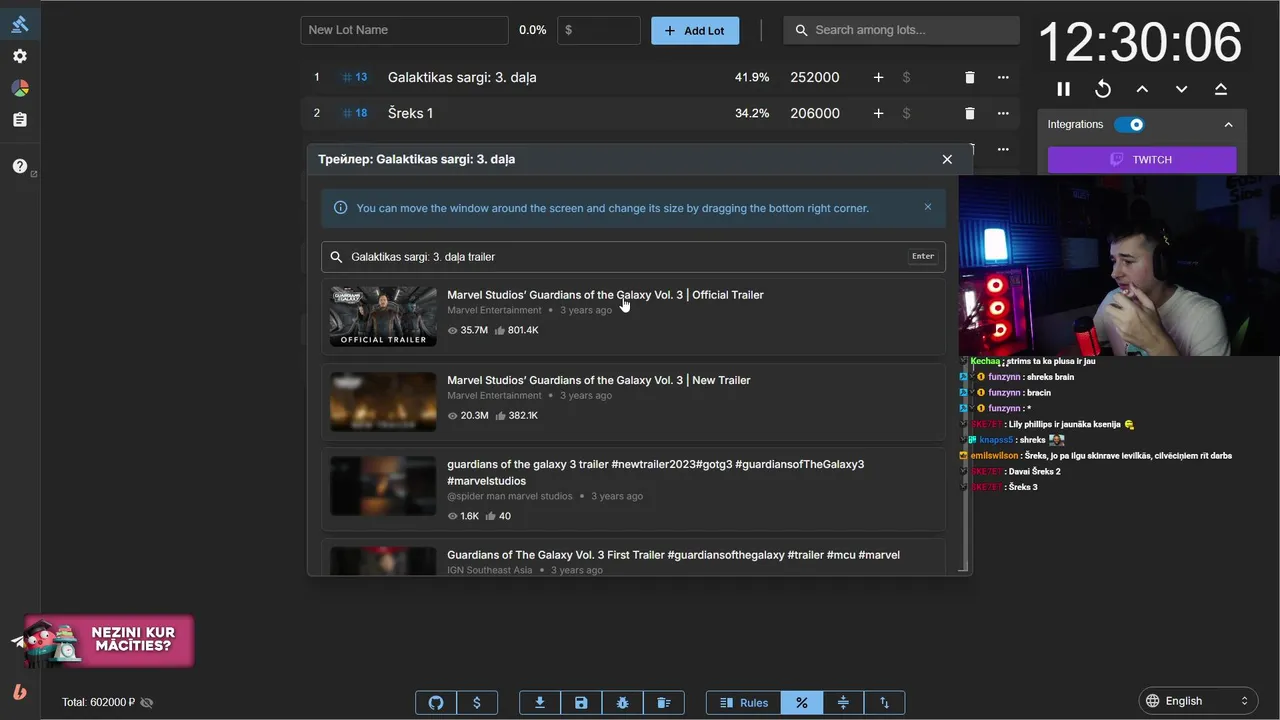
Task: Delete the Galaktikas sargi lot
Action: point(969,77)
